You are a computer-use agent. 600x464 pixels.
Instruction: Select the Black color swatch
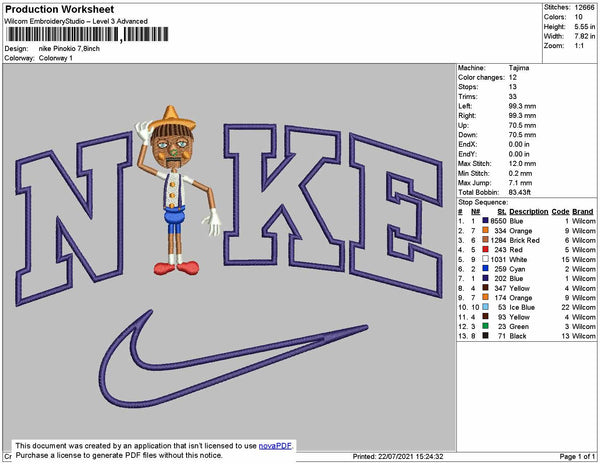coord(485,335)
